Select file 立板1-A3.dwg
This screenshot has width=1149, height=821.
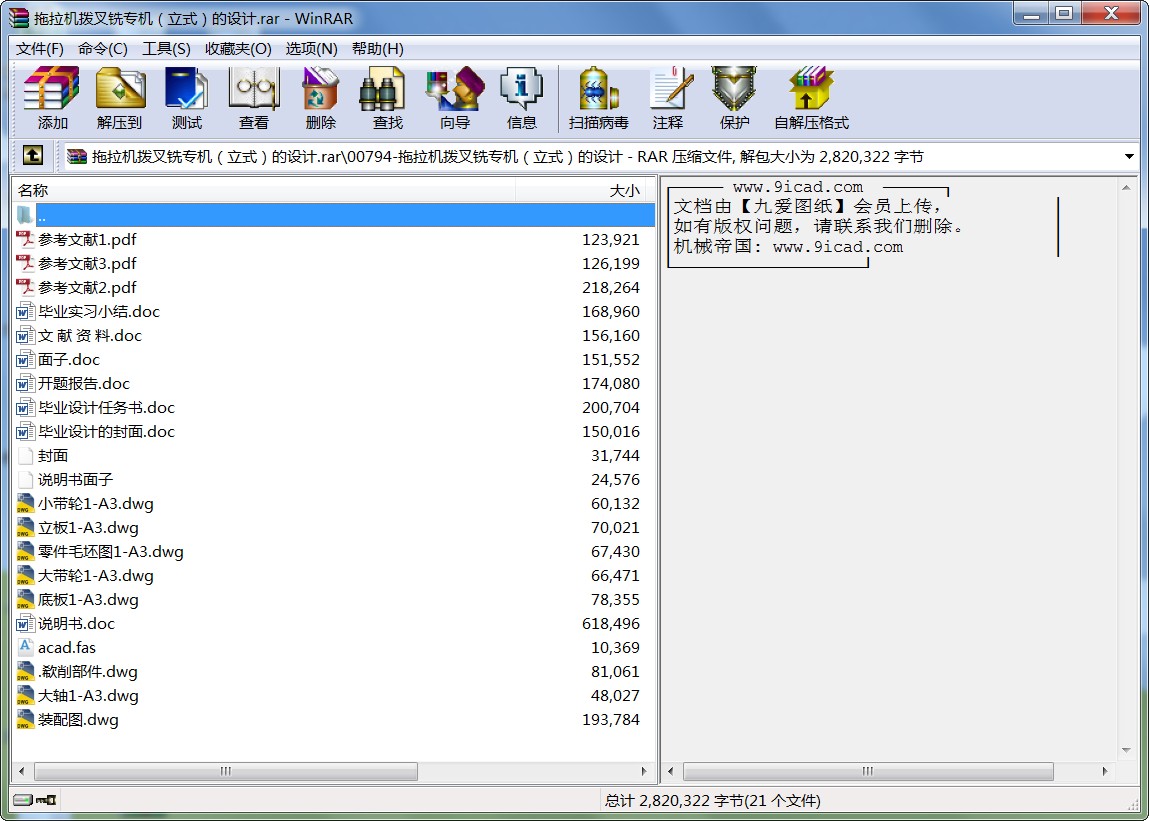[x=335, y=528]
